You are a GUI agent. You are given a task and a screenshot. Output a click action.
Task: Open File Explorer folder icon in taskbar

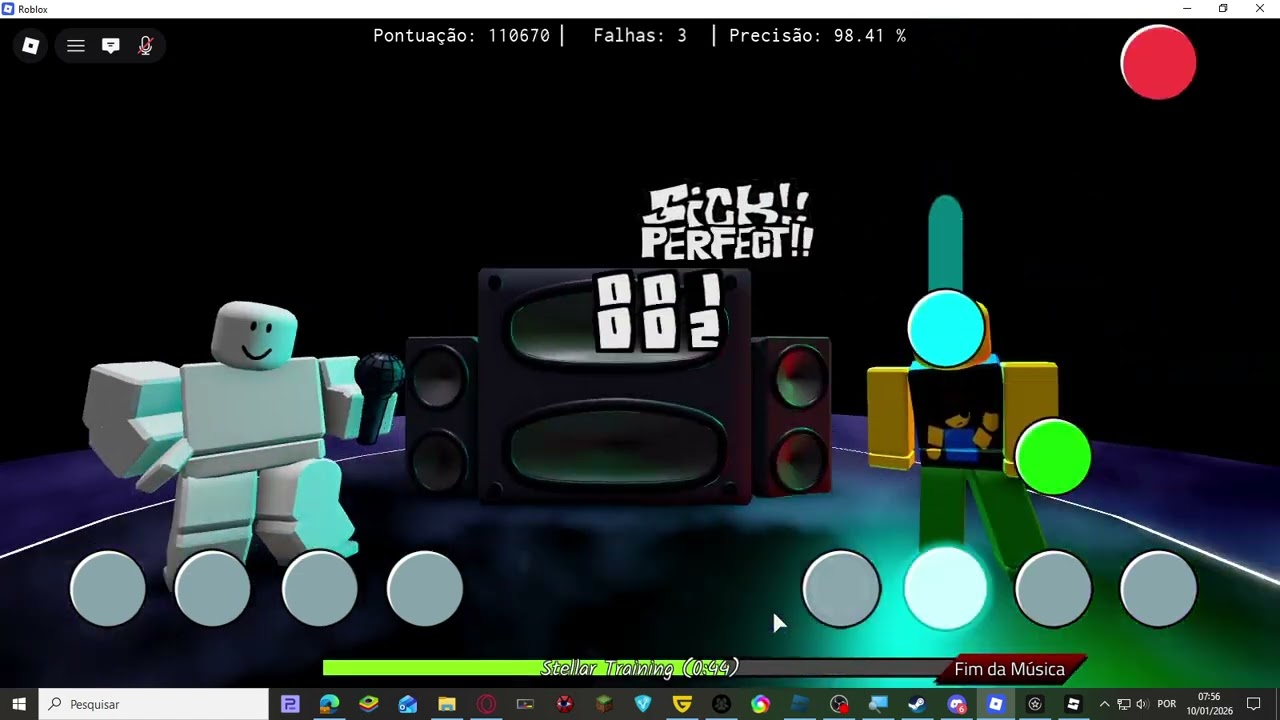tap(447, 704)
